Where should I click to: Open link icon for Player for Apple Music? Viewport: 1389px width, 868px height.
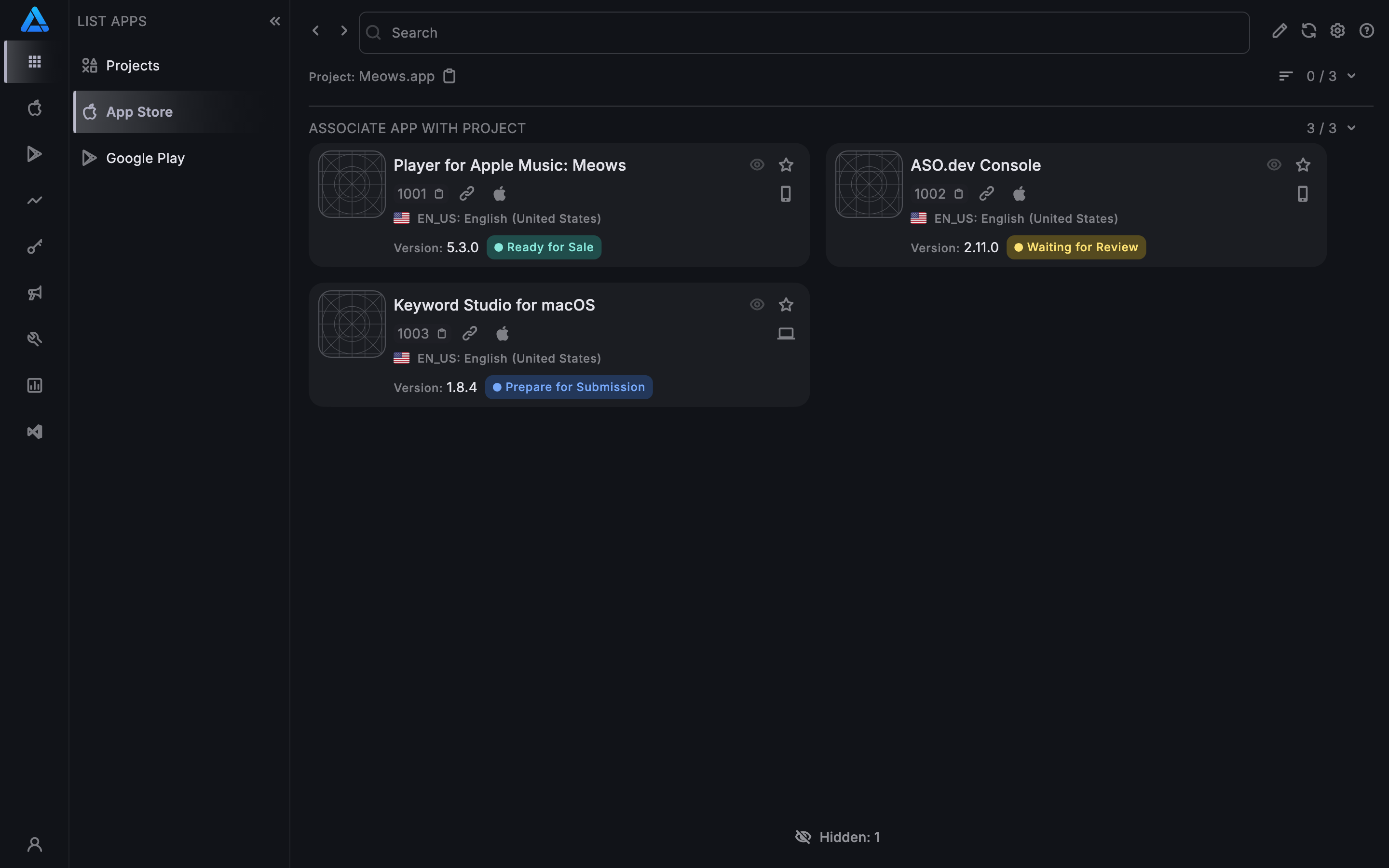tap(467, 193)
